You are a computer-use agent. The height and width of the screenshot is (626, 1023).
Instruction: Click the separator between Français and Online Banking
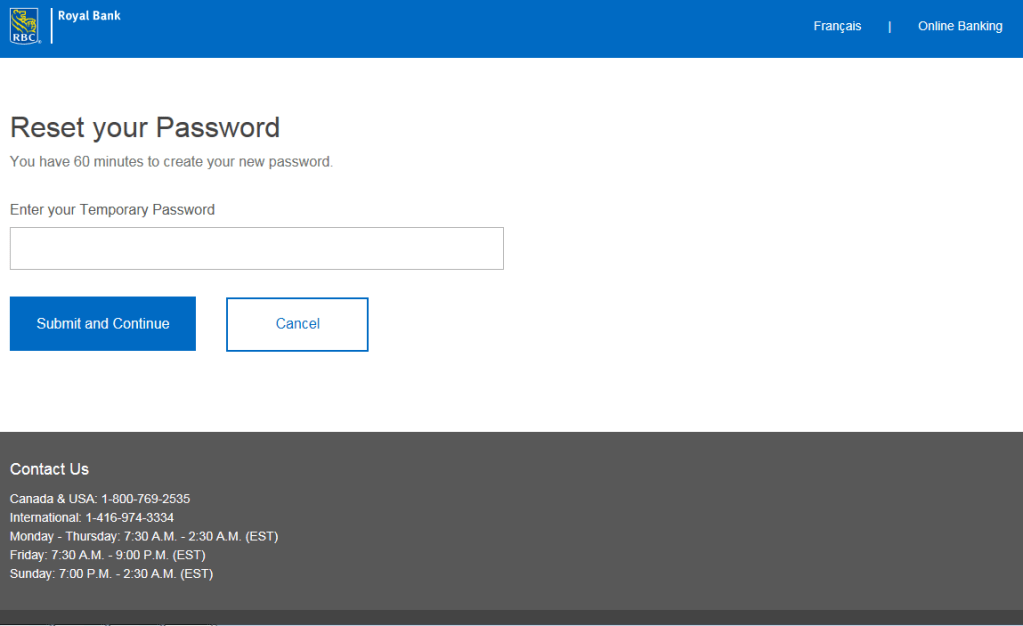889,27
